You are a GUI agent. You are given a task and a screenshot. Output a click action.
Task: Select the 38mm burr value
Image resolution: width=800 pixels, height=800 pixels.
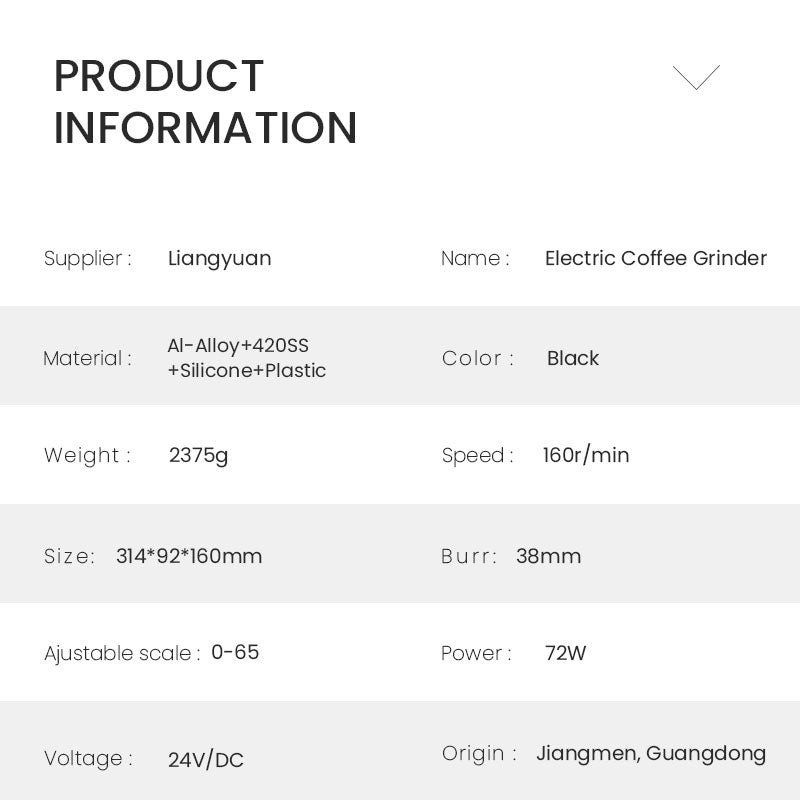coord(548,556)
